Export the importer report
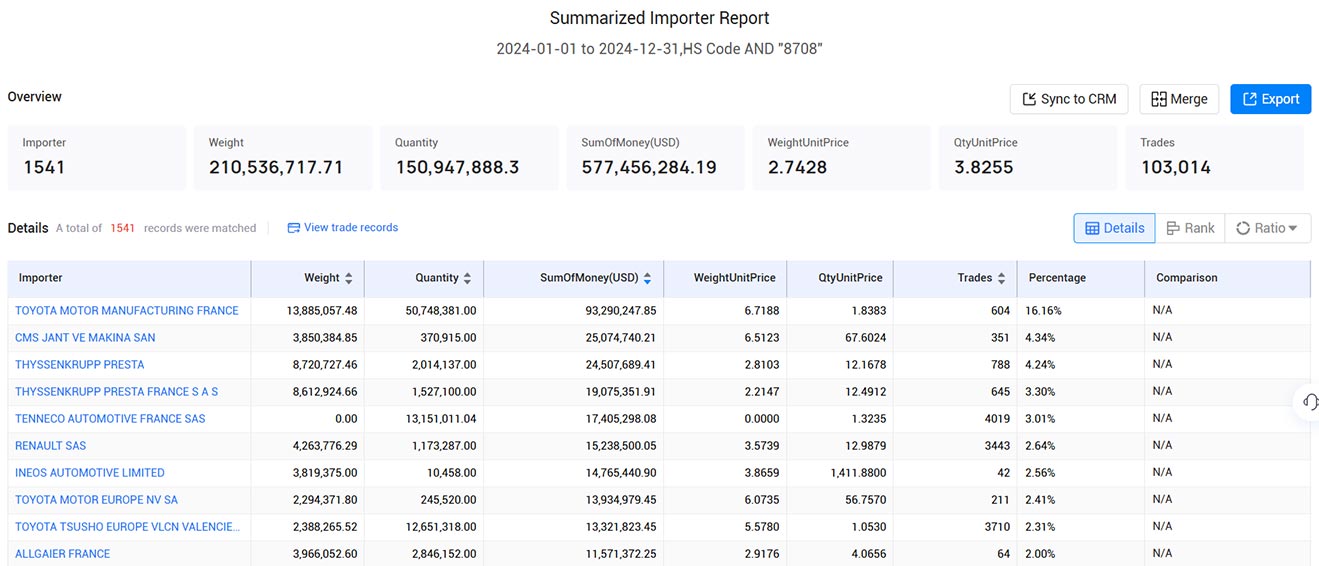Viewport: 1319px width, 566px height. tap(1270, 99)
